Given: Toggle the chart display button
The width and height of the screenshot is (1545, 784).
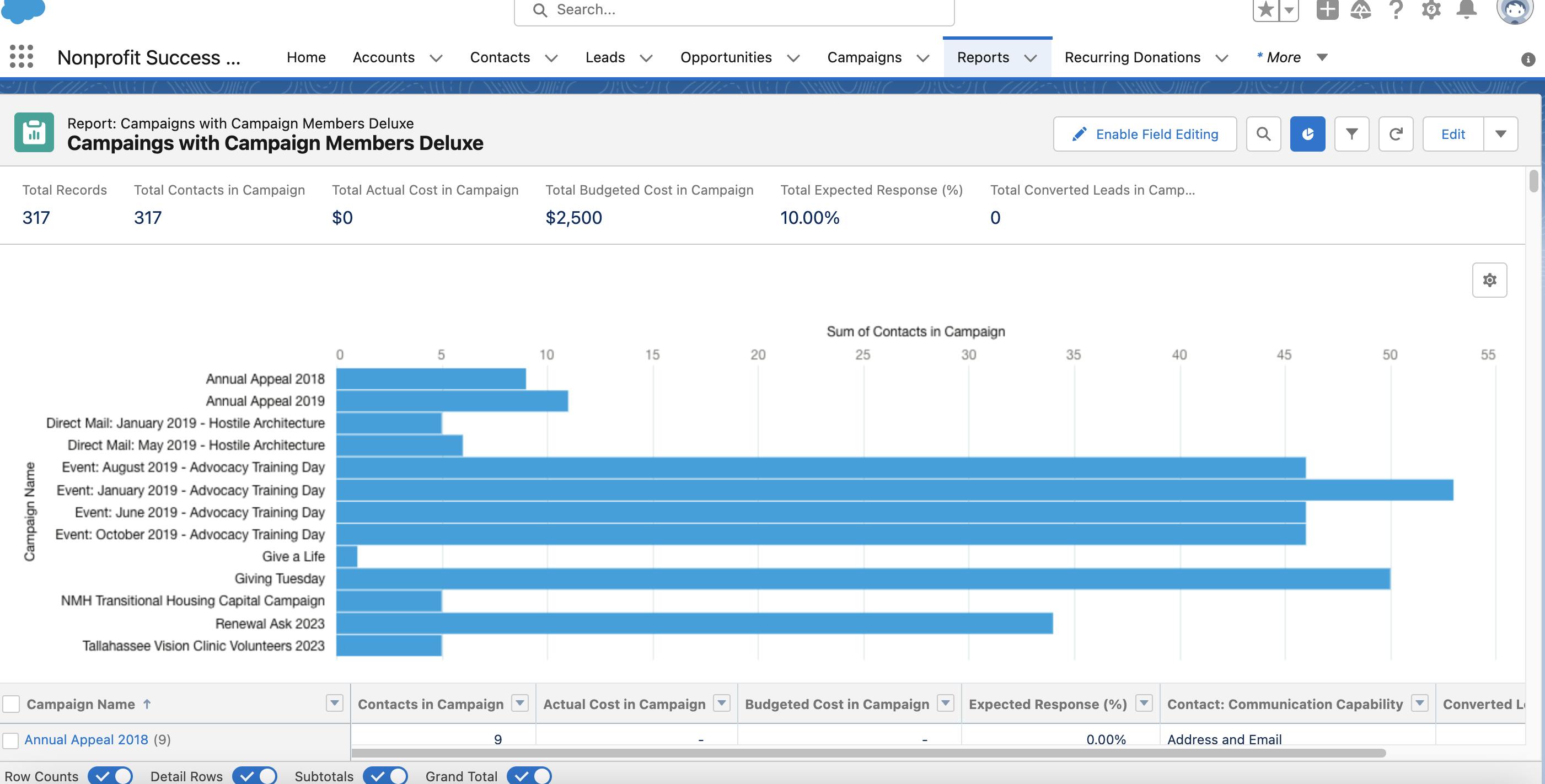Looking at the screenshot, I should 1307,134.
